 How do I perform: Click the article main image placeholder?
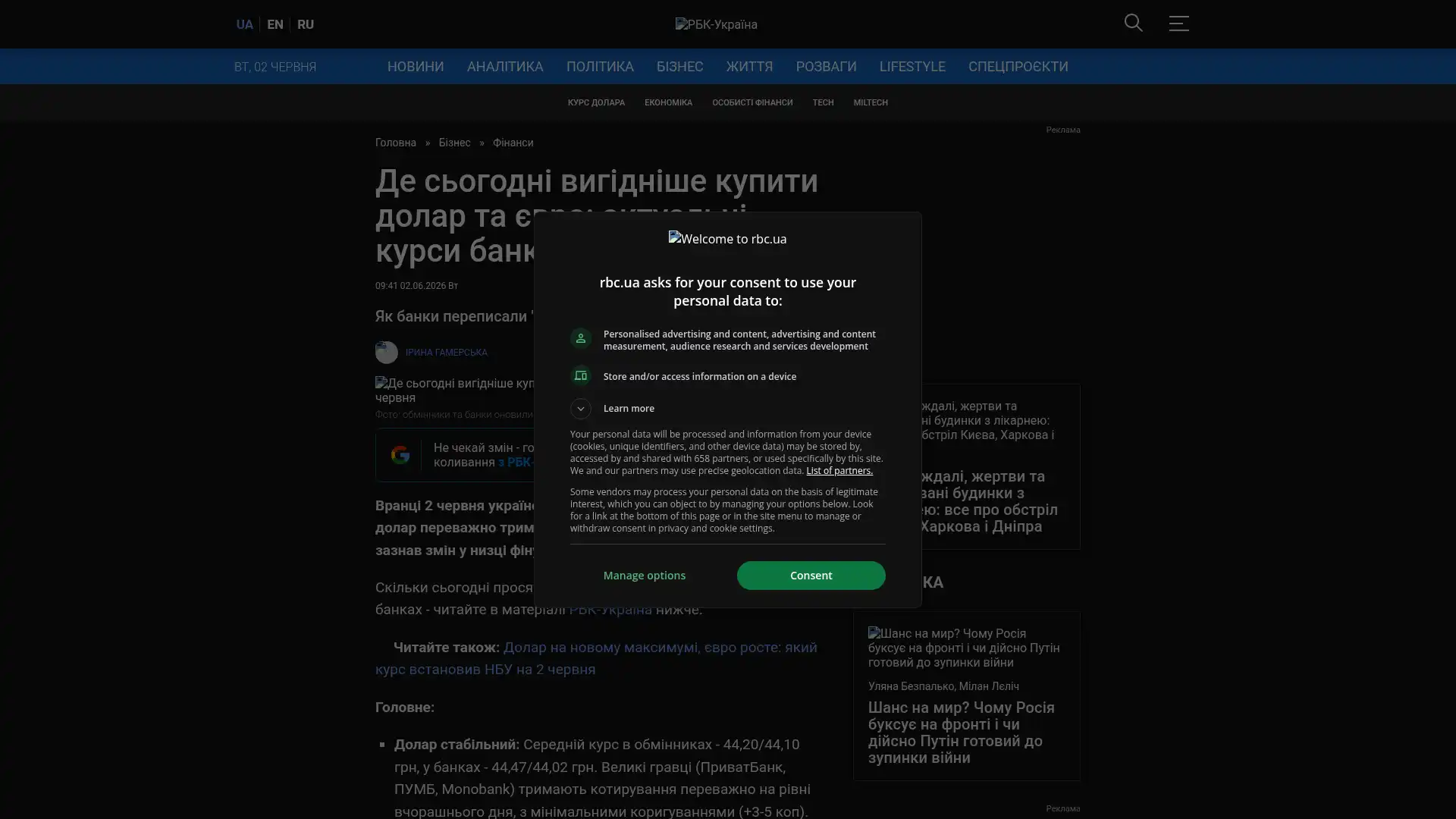pos(455,391)
